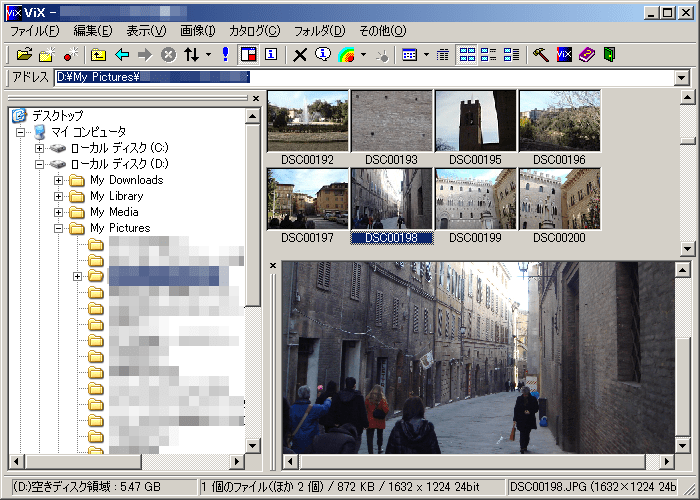The image size is (700, 500).
Task: Click folder tree vertical scroll up arrow
Action: (x=253, y=117)
